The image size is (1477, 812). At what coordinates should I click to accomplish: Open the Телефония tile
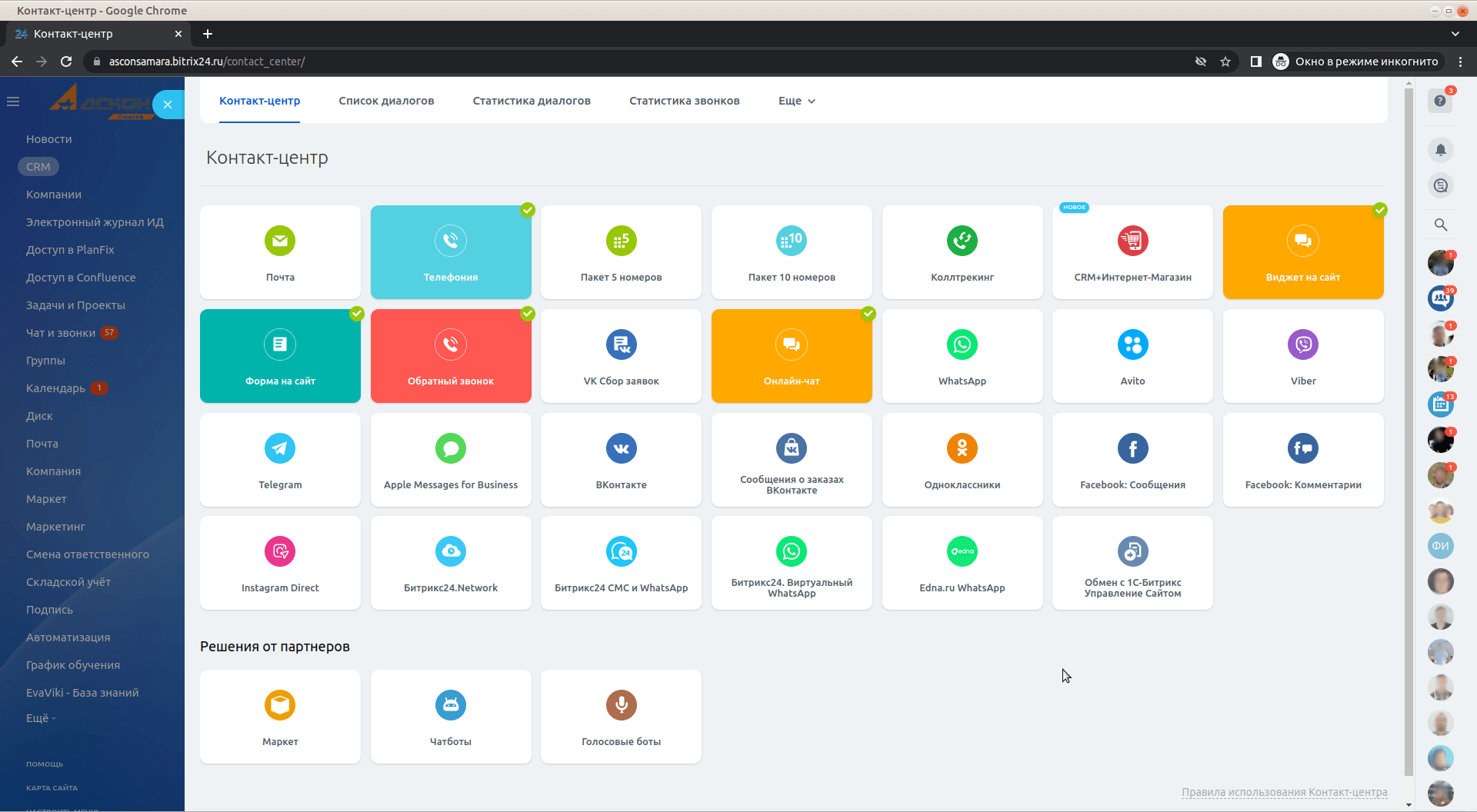(451, 252)
